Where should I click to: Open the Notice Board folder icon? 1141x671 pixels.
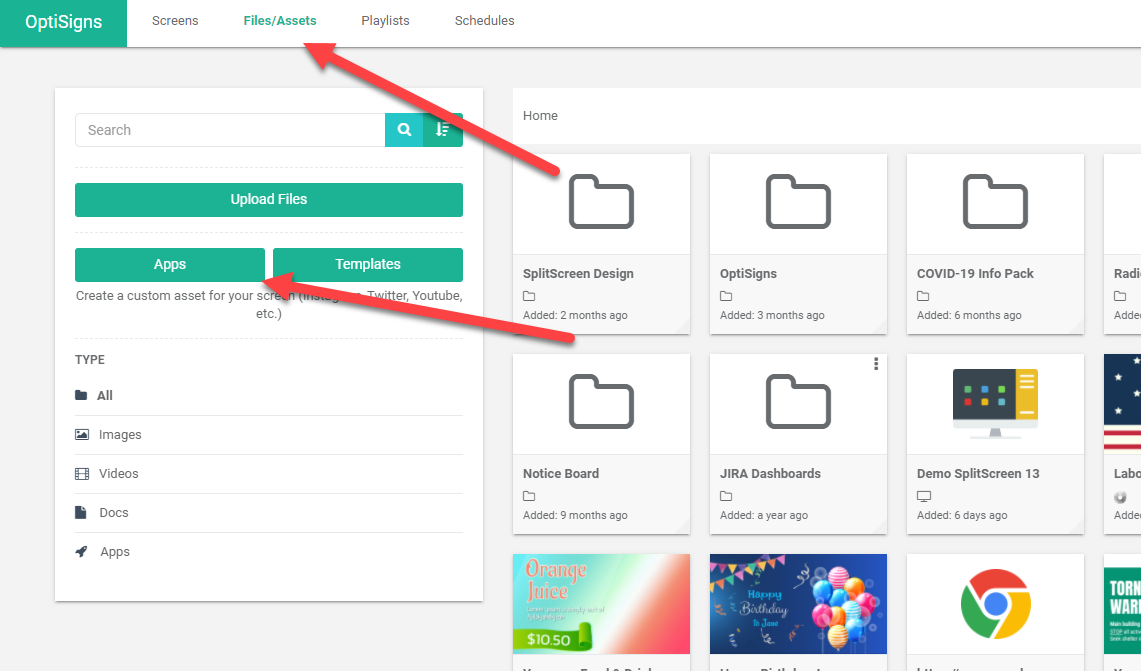coord(601,402)
